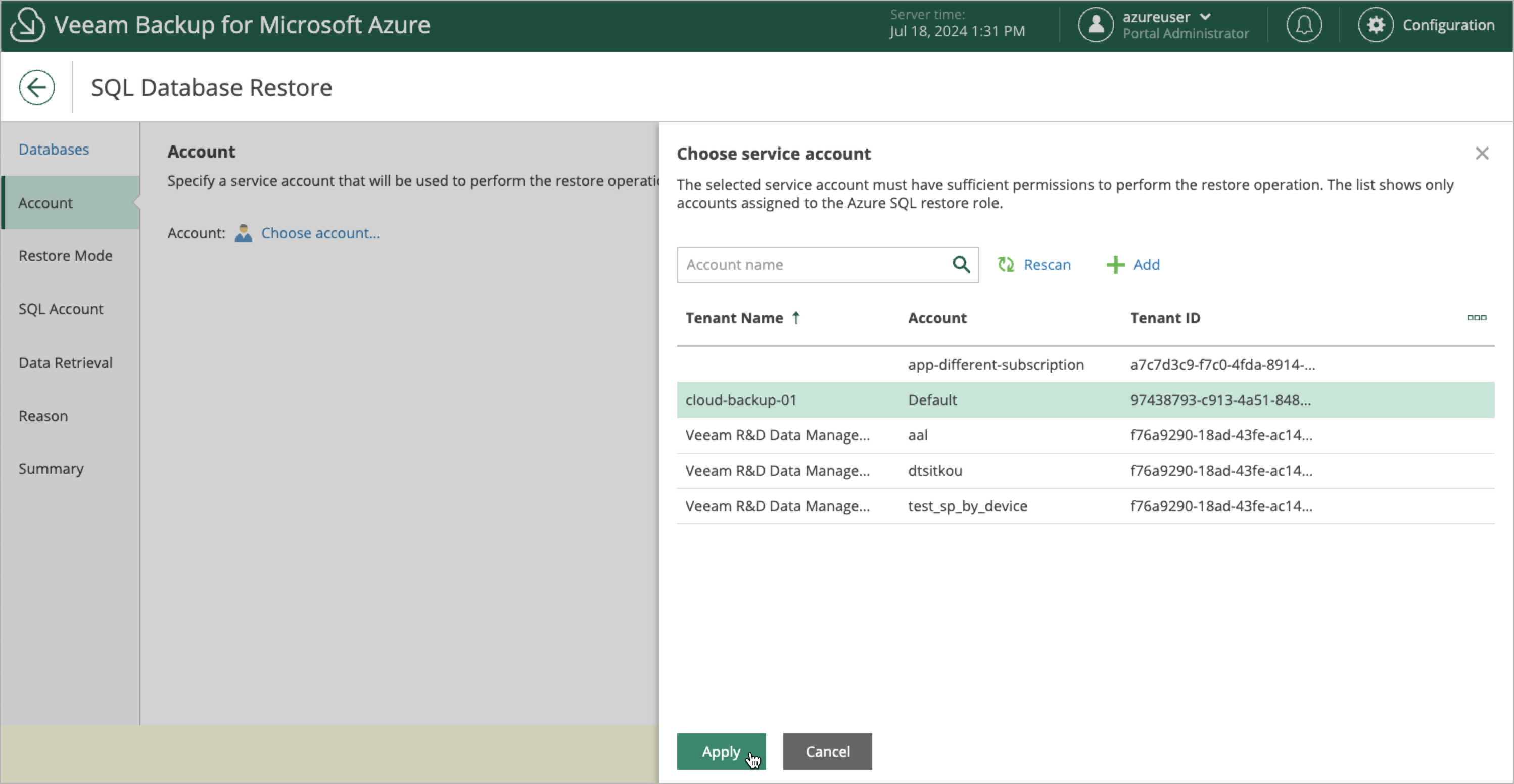The height and width of the screenshot is (784, 1514).
Task: Open the Databases wizard step
Action: point(54,150)
